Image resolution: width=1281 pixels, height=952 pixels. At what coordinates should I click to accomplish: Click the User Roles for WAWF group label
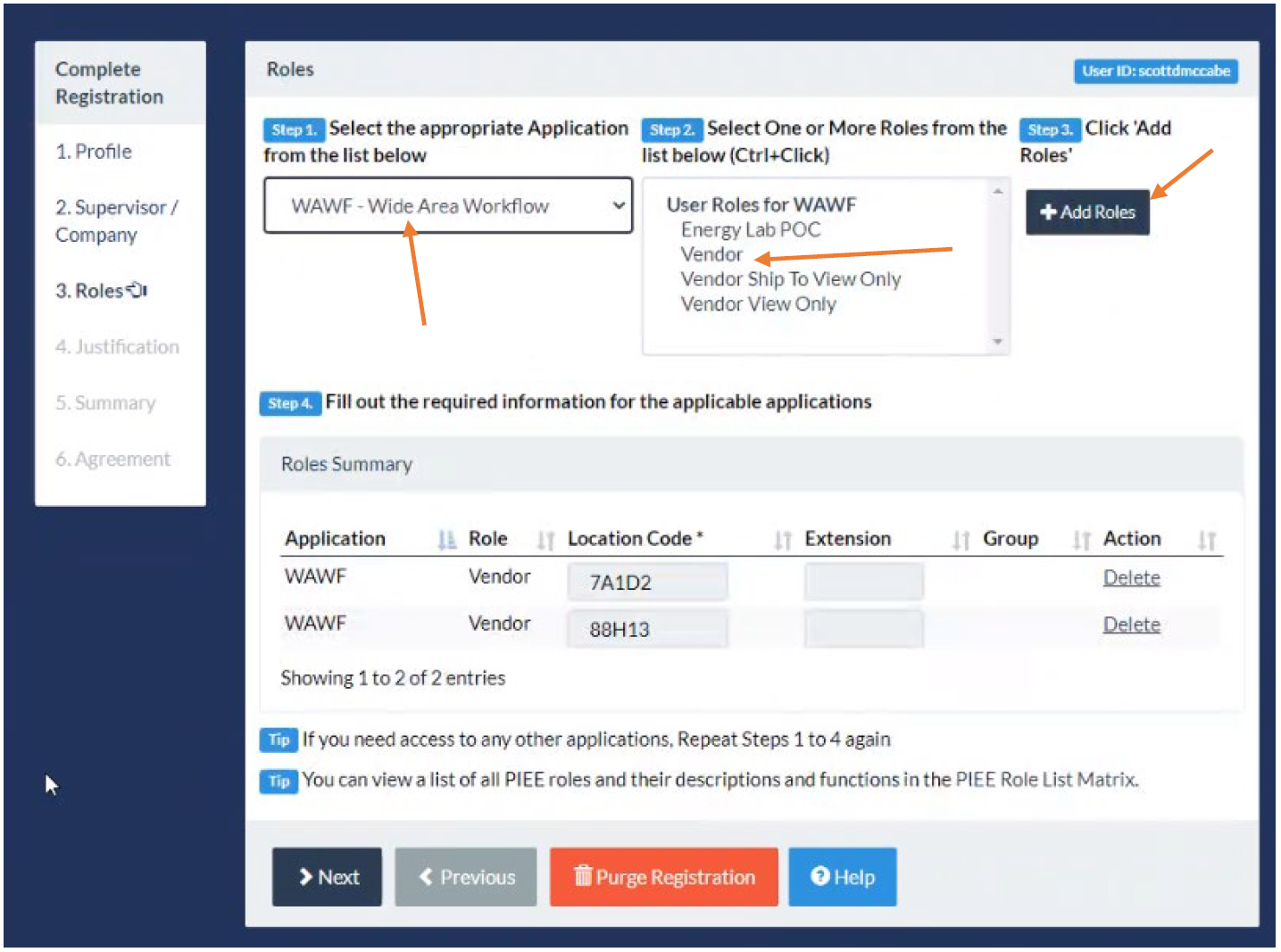tap(761, 205)
